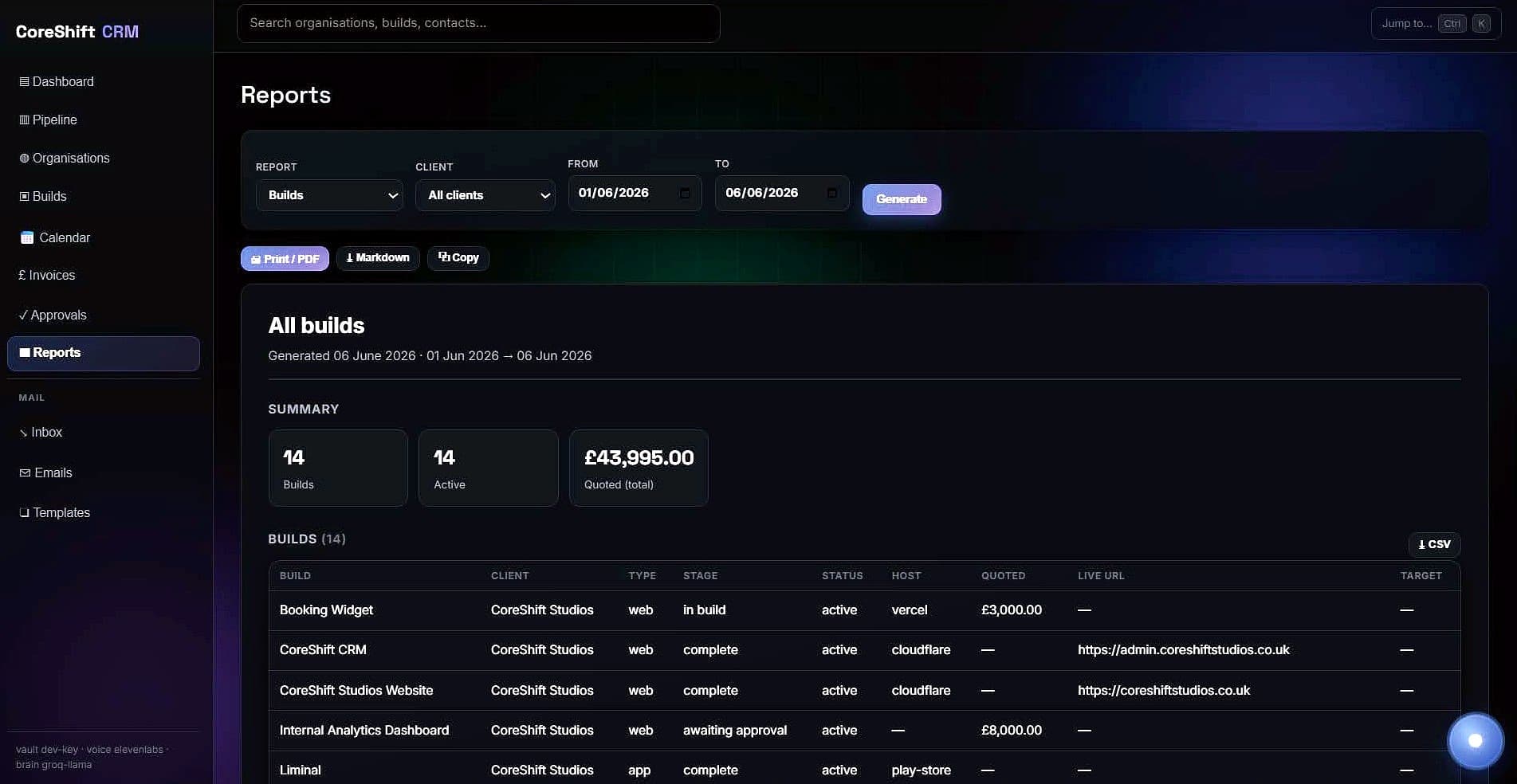
Task: Click the Print / PDF button
Action: [x=285, y=259]
